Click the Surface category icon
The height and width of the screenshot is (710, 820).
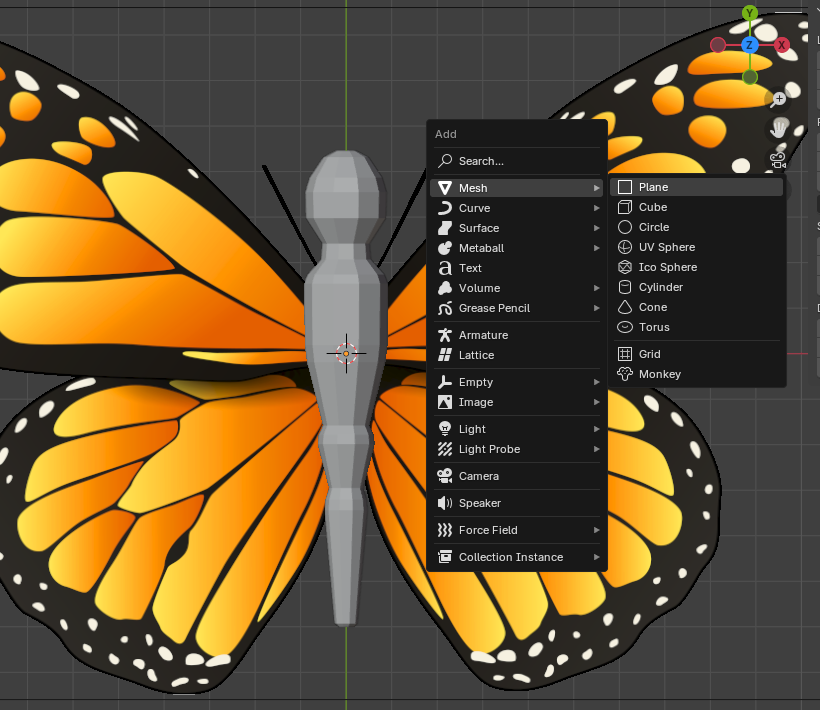(x=445, y=228)
